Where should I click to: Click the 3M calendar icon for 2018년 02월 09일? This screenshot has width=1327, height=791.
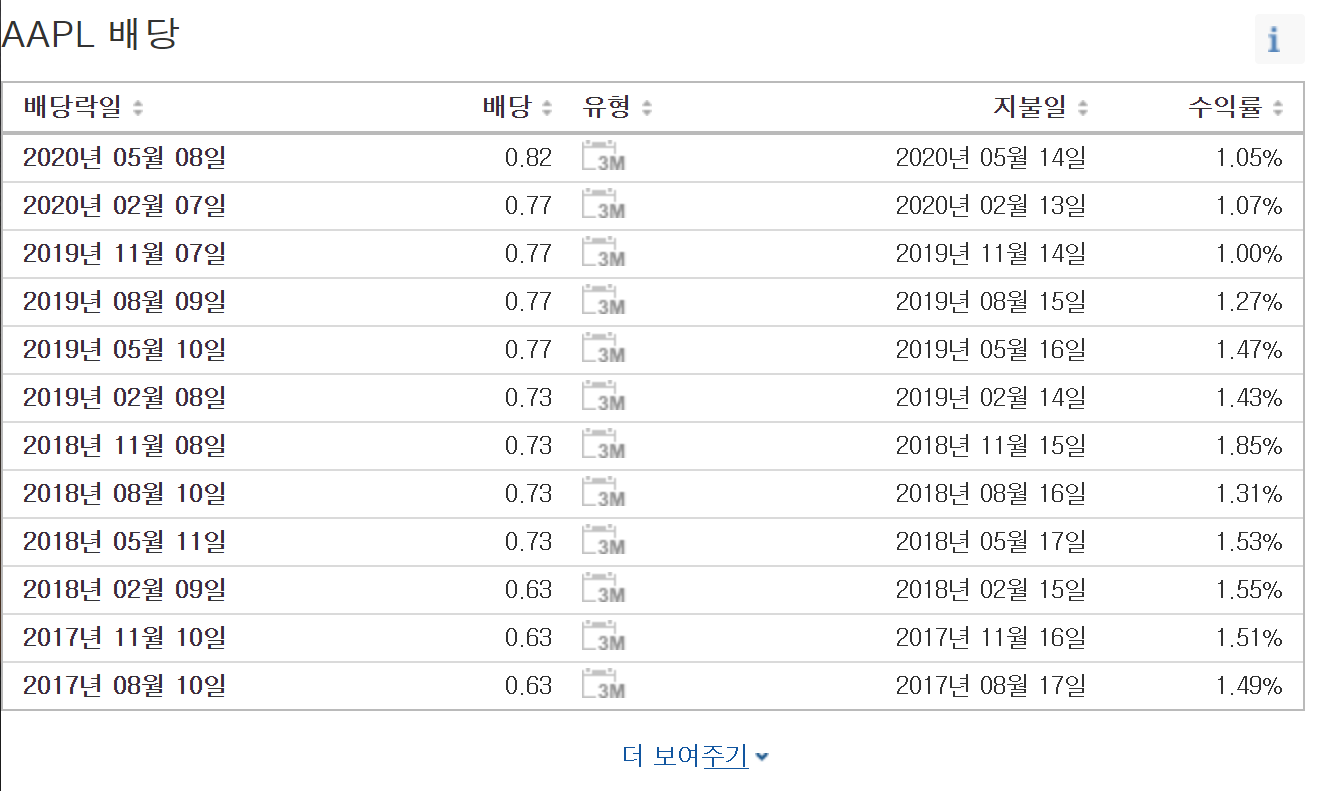click(603, 590)
